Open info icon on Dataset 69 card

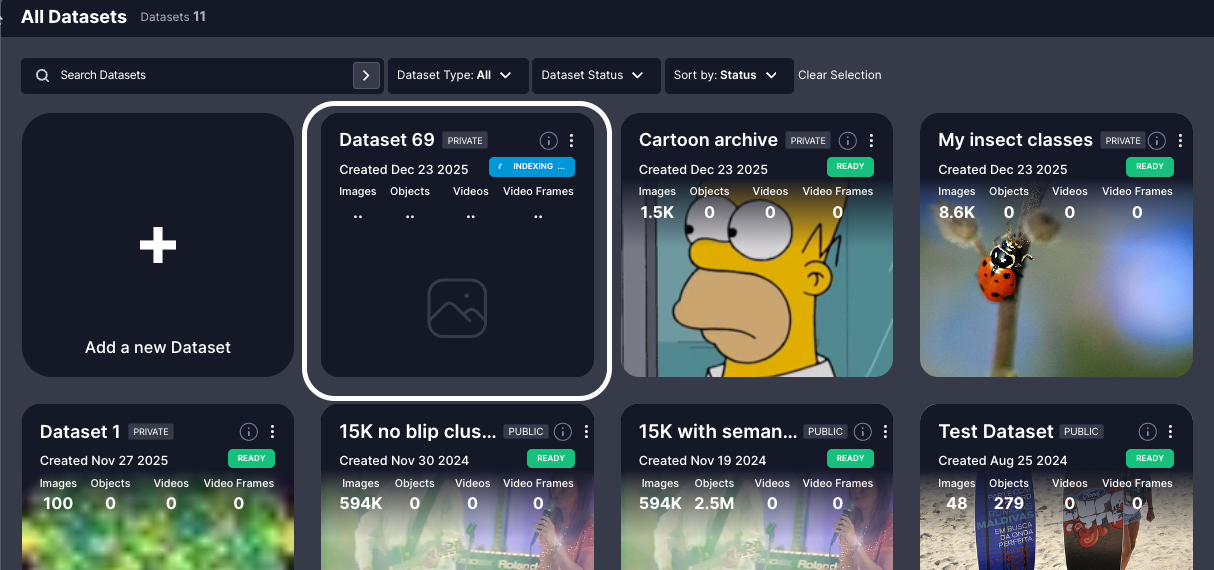tap(548, 141)
